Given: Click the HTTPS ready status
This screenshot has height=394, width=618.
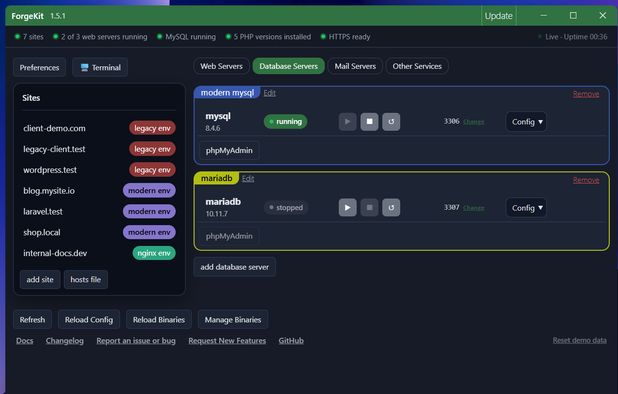Looking at the screenshot, I should [x=345, y=37].
